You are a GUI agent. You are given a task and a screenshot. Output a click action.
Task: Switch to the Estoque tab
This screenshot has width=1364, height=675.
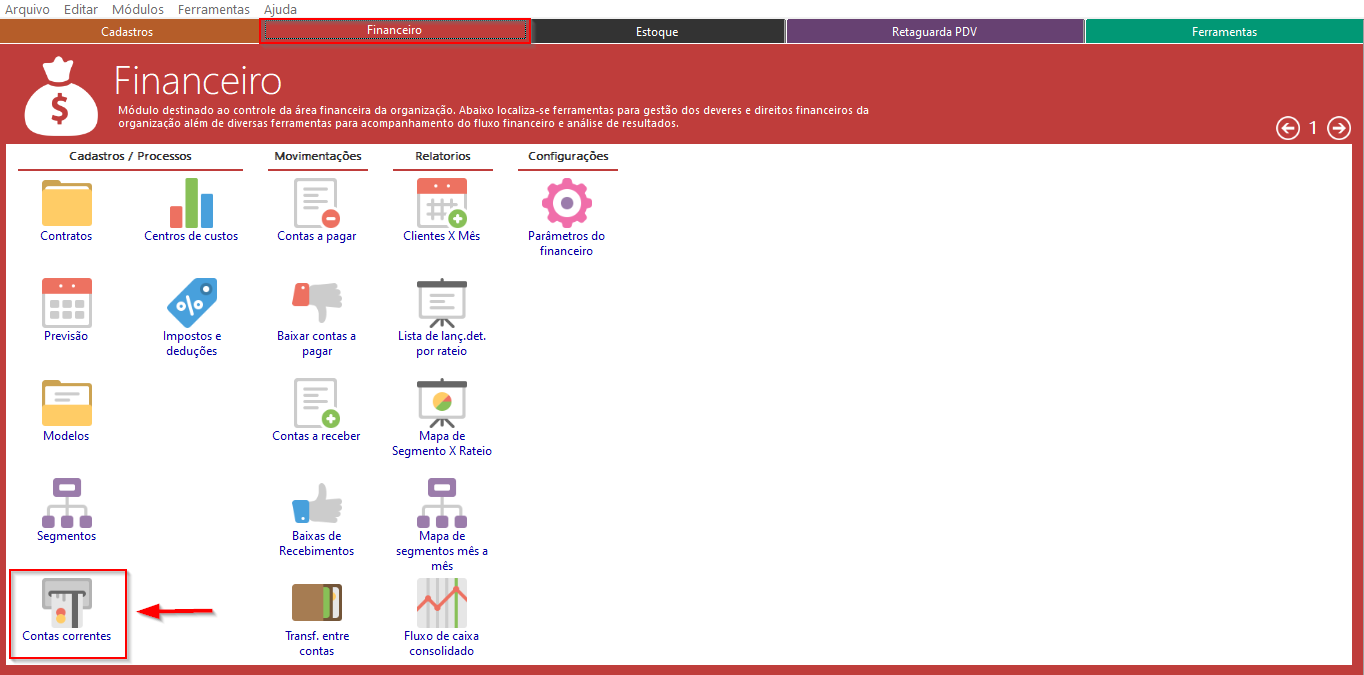657,32
